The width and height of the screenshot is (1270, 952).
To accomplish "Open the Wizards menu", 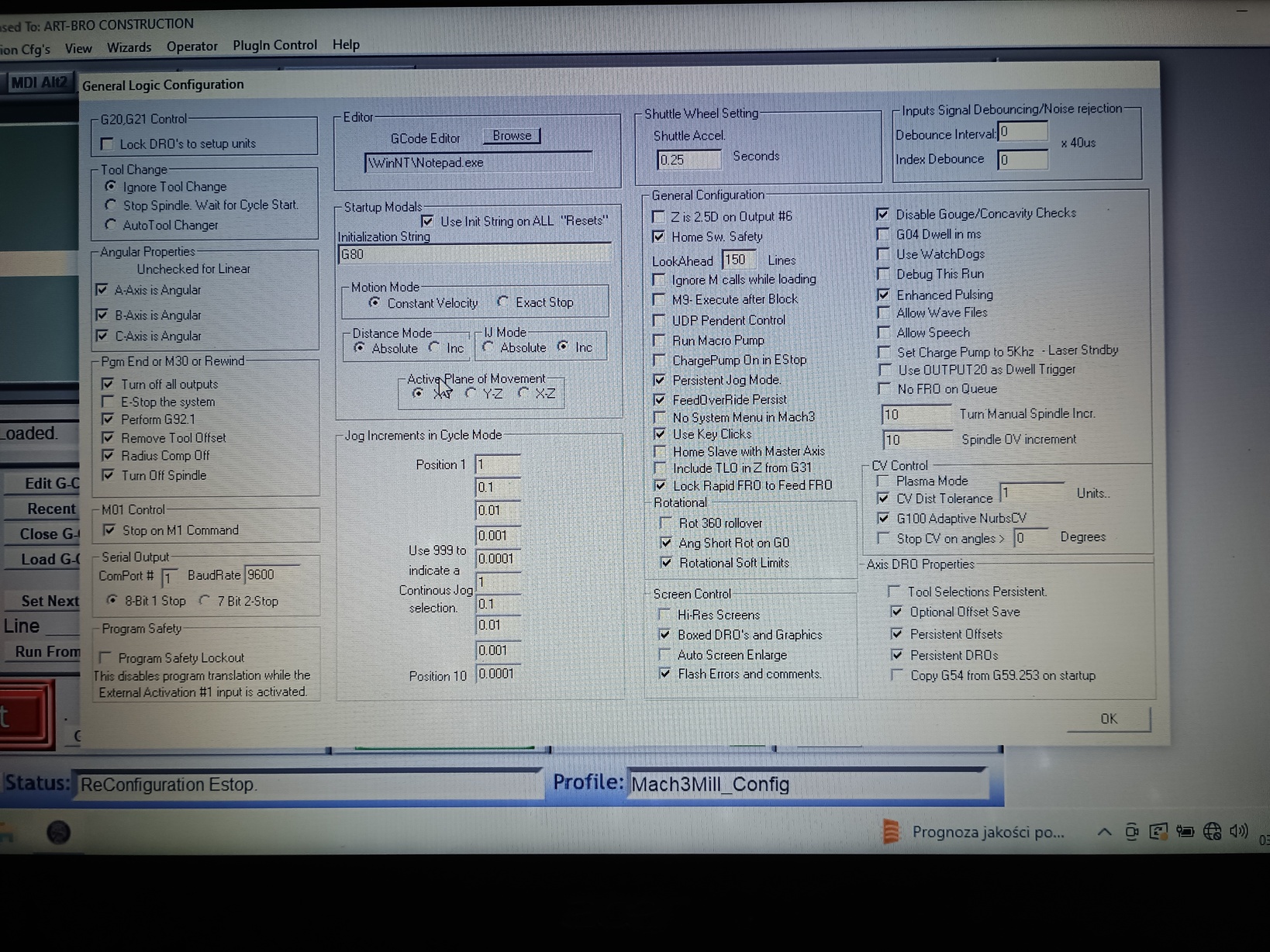I will pos(129,47).
